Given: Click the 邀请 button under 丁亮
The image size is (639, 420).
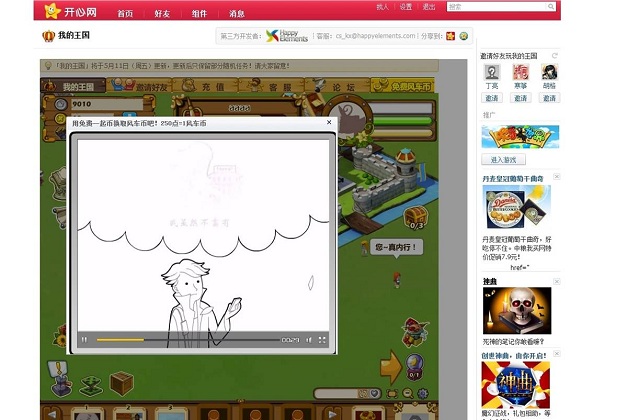Looking at the screenshot, I should click(492, 98).
